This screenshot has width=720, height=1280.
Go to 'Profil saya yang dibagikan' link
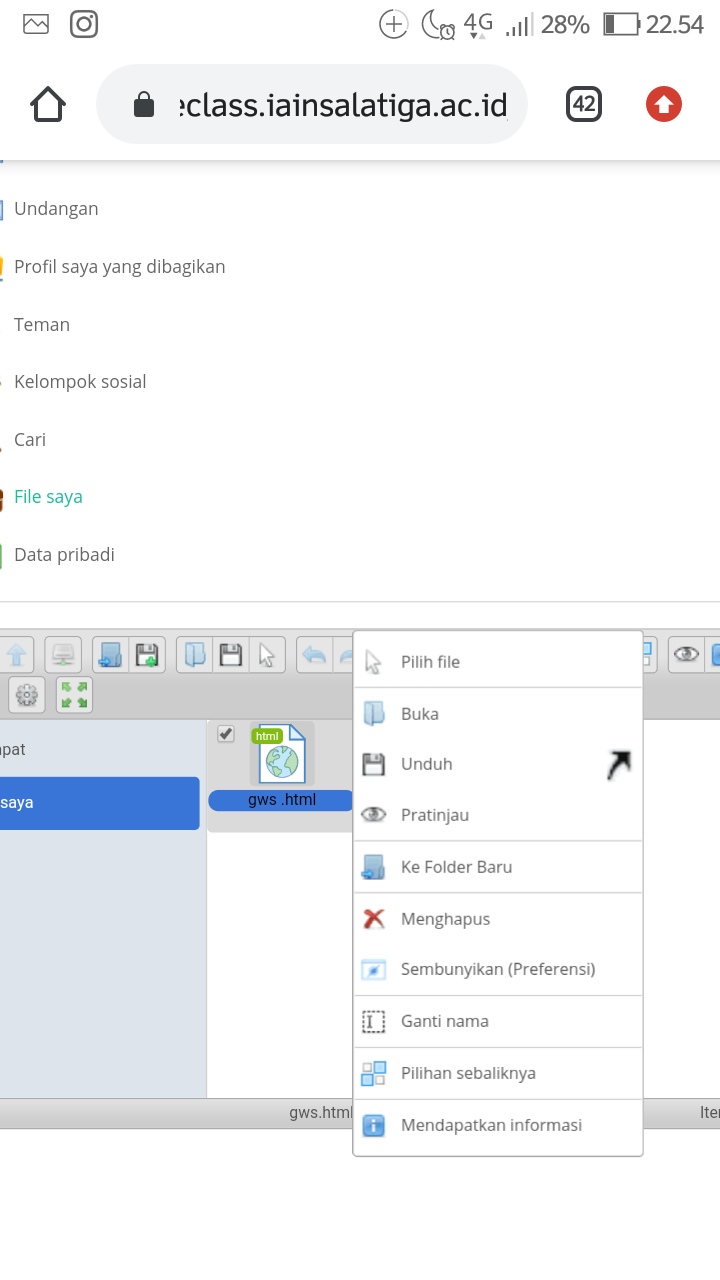coord(119,267)
